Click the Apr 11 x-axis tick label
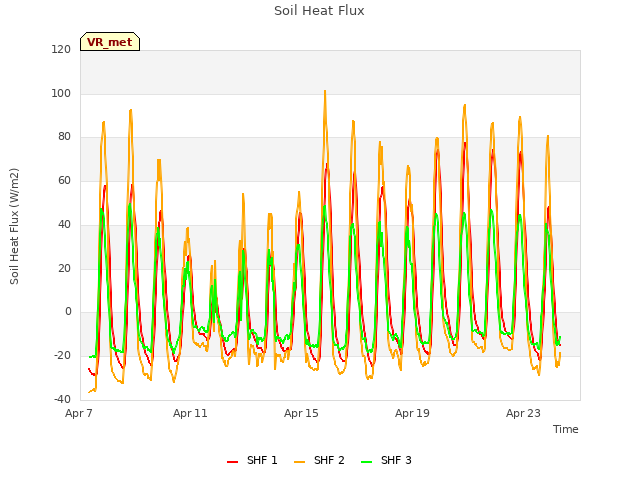 190,413
